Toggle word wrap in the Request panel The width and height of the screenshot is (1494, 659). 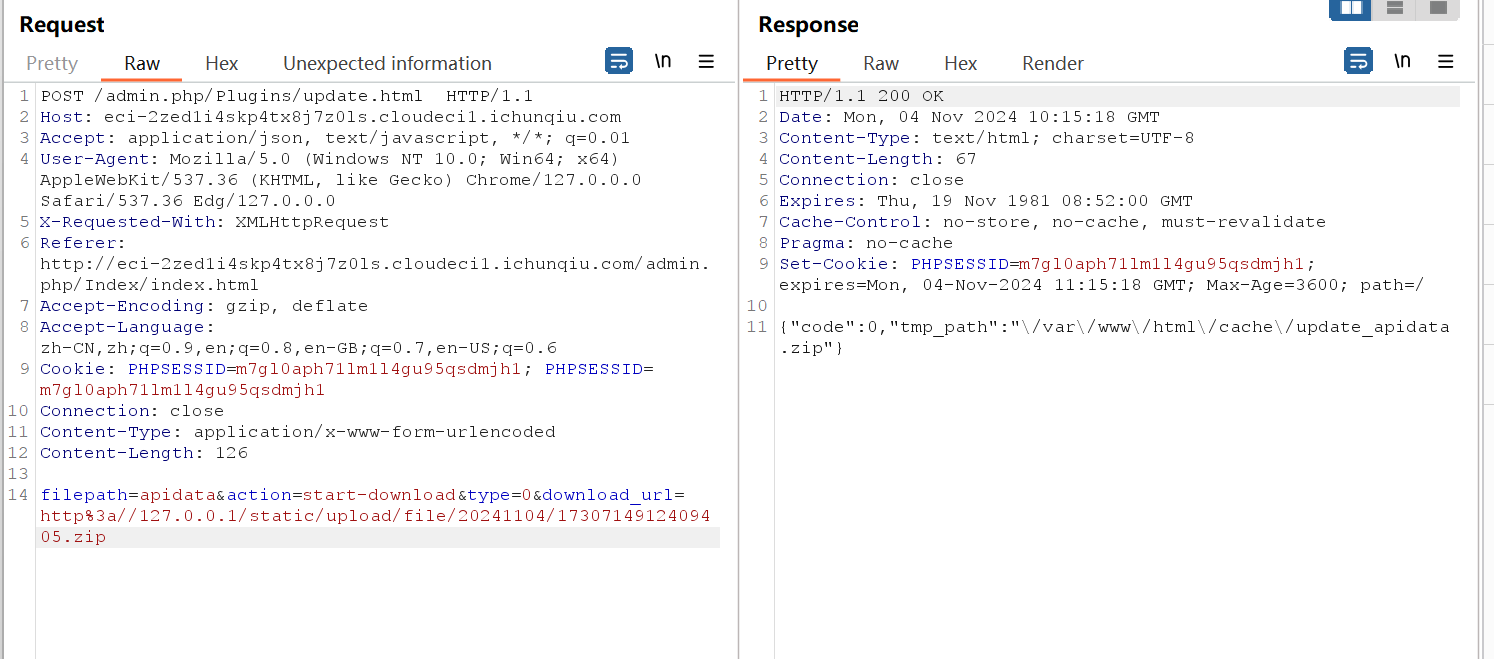[619, 61]
